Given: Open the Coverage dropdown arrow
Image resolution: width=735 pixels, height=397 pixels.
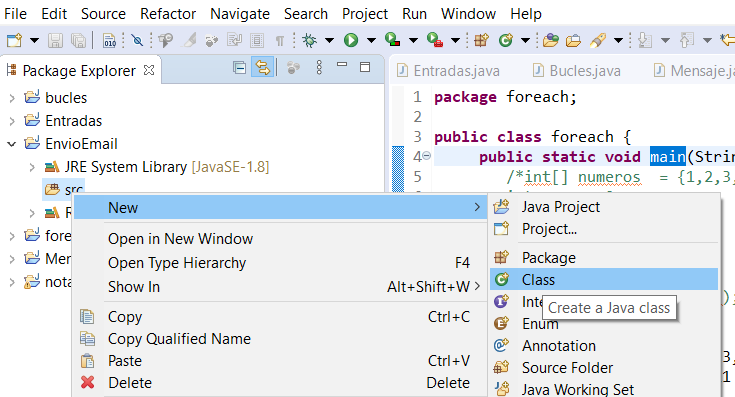Looking at the screenshot, I should 413,40.
